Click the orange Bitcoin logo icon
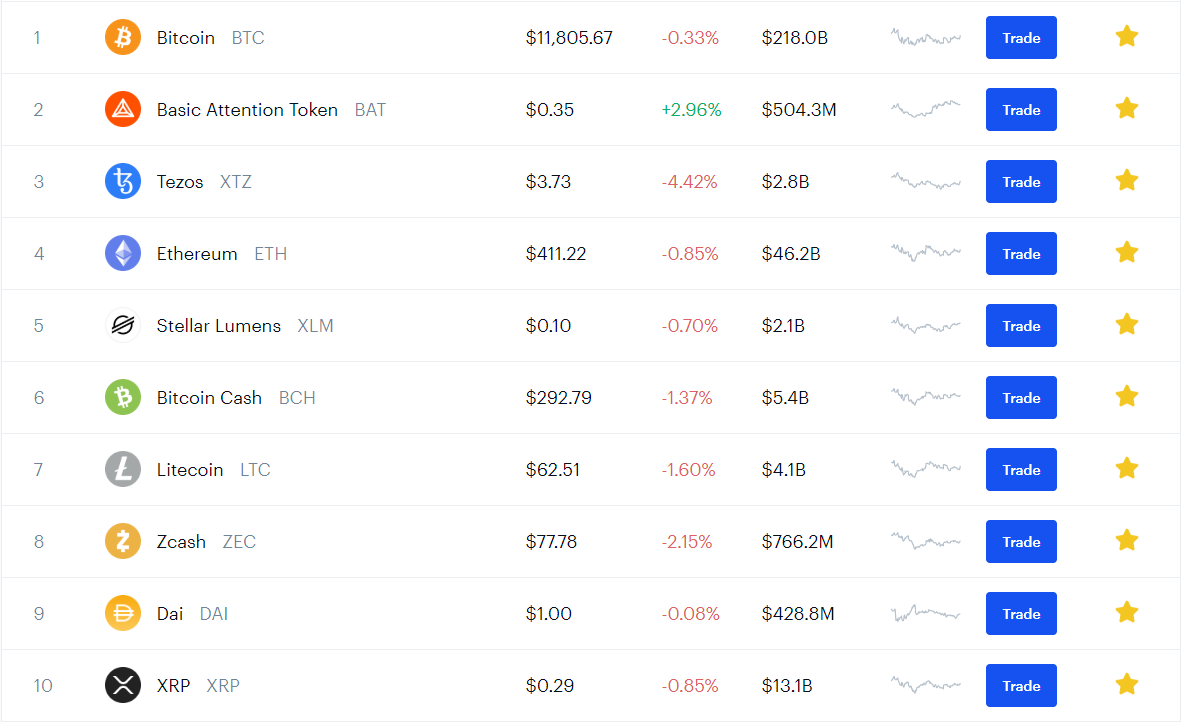Viewport: 1181px width, 722px height. coord(123,38)
